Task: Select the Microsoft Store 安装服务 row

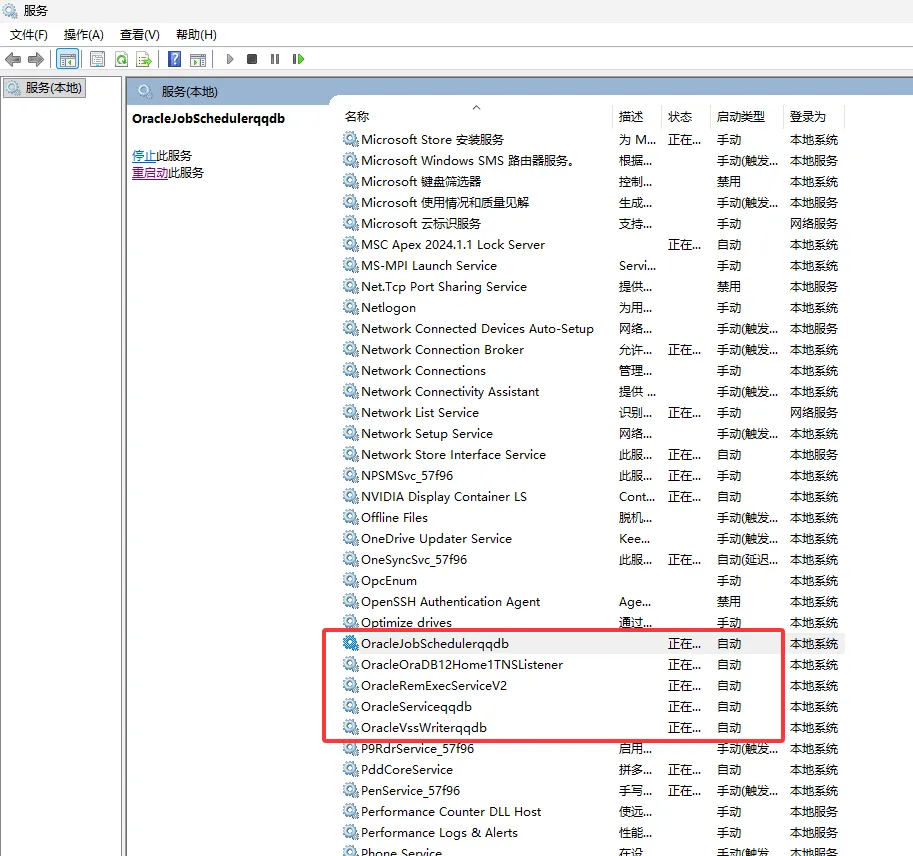Action: tap(591, 140)
